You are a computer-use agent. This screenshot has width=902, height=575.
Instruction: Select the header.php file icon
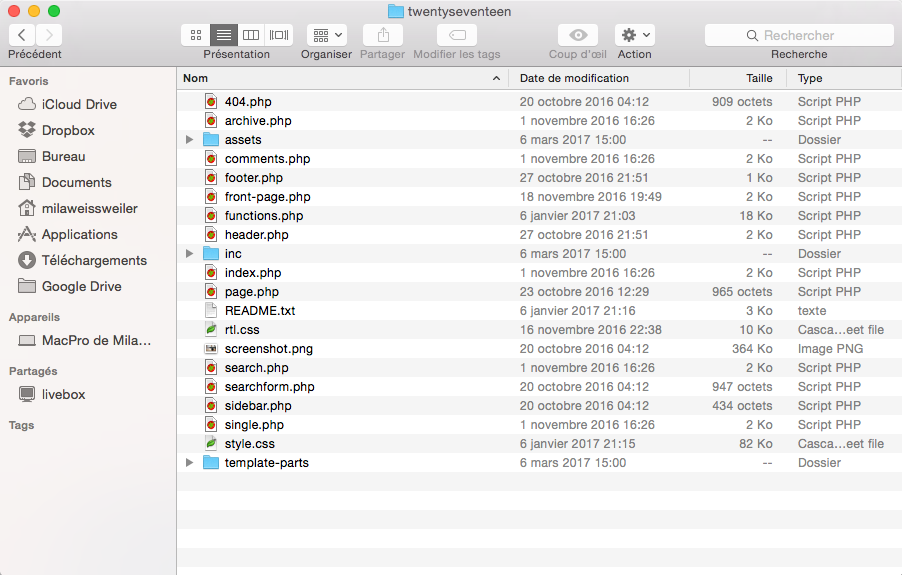pos(211,234)
